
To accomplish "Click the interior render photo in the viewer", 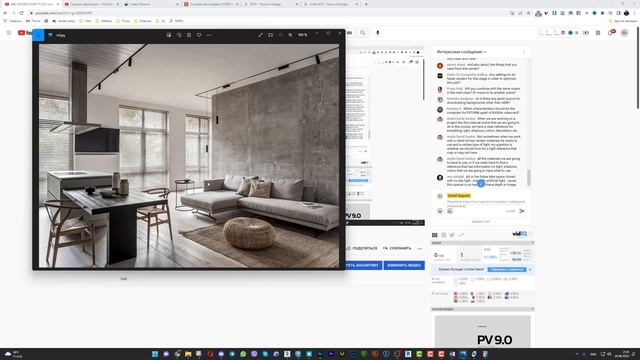I will 189,156.
